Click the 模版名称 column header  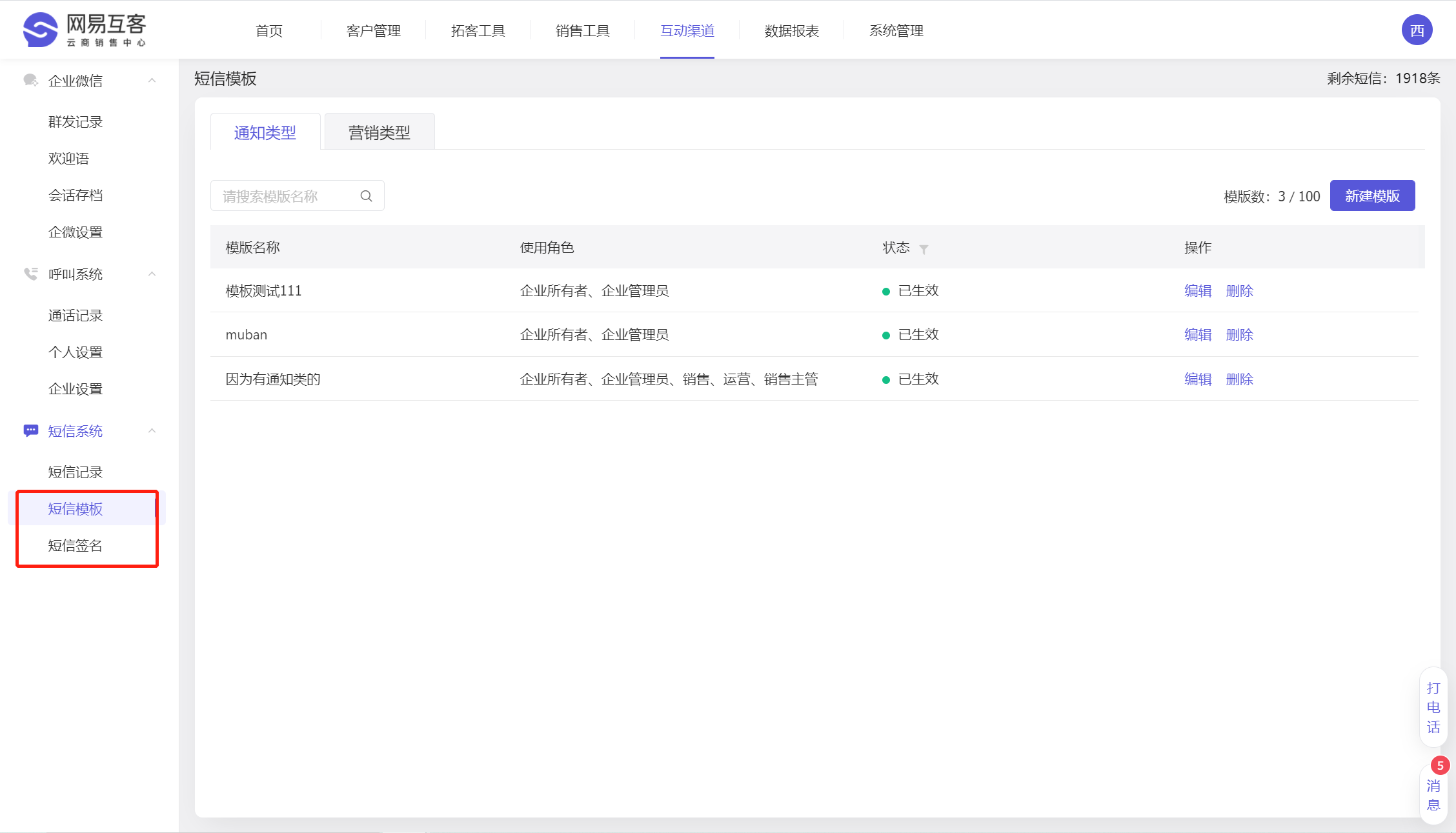(252, 247)
